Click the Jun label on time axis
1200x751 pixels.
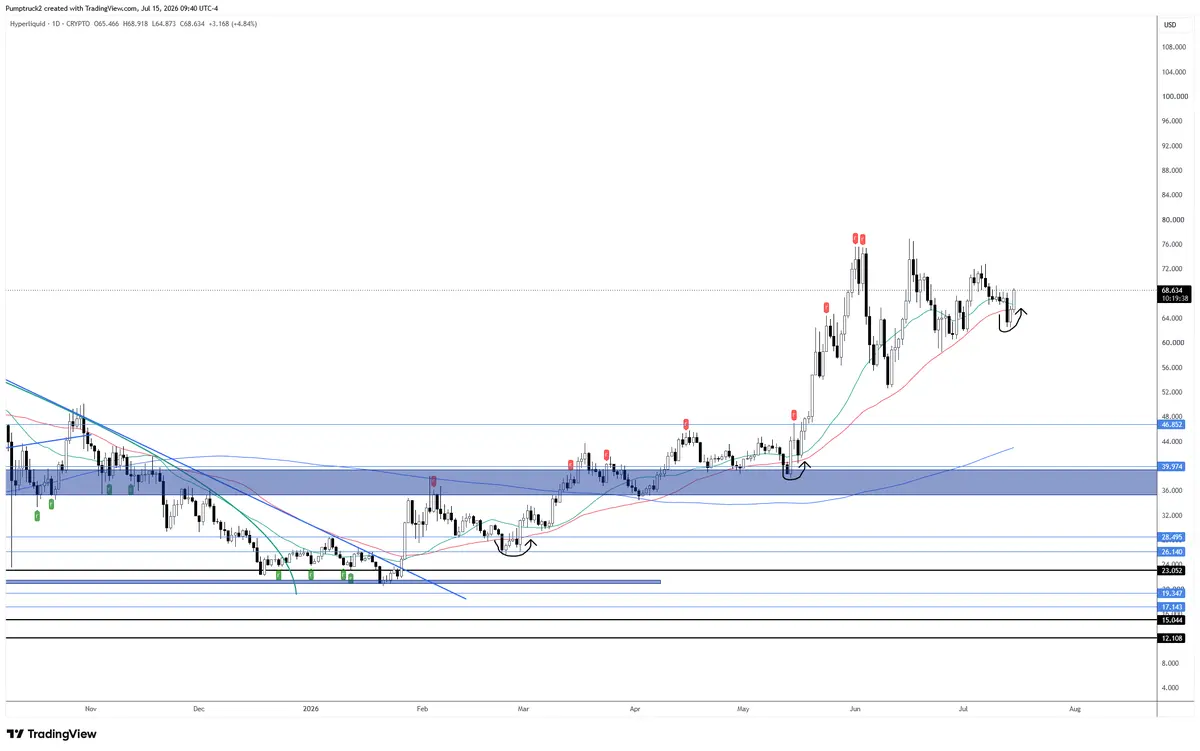(x=855, y=709)
